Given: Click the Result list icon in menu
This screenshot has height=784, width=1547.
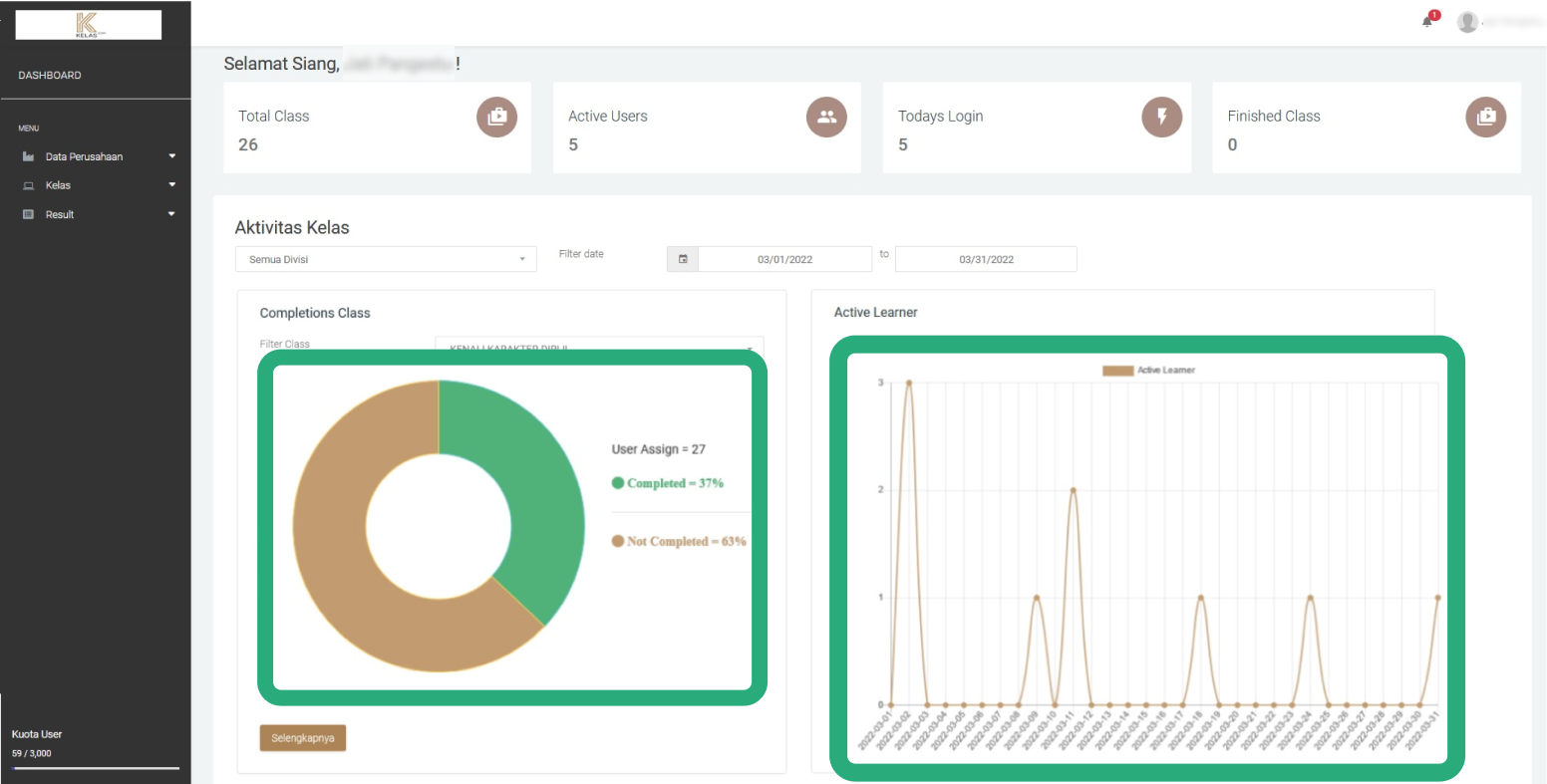Looking at the screenshot, I should pyautogui.click(x=28, y=214).
